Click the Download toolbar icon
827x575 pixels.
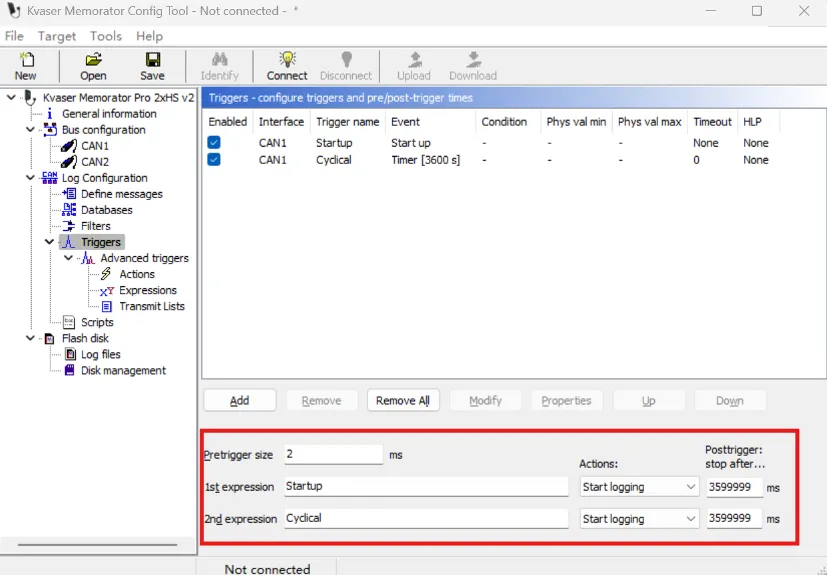click(x=473, y=59)
